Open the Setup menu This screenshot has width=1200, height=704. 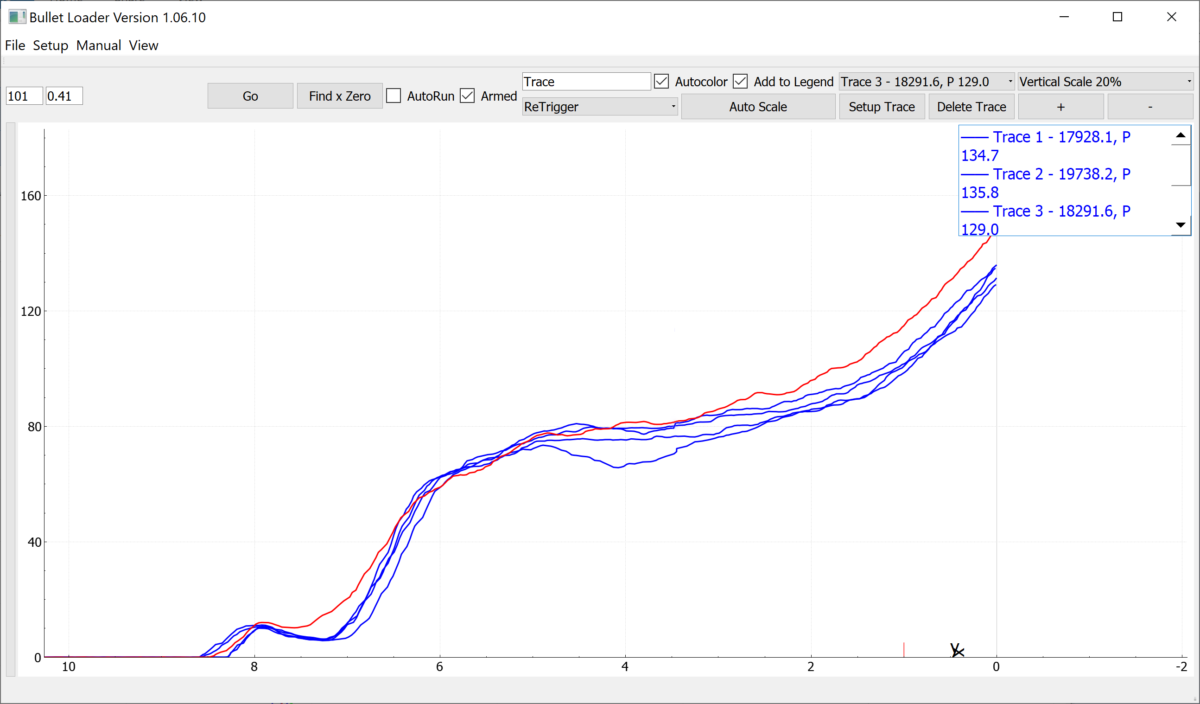[x=50, y=45]
